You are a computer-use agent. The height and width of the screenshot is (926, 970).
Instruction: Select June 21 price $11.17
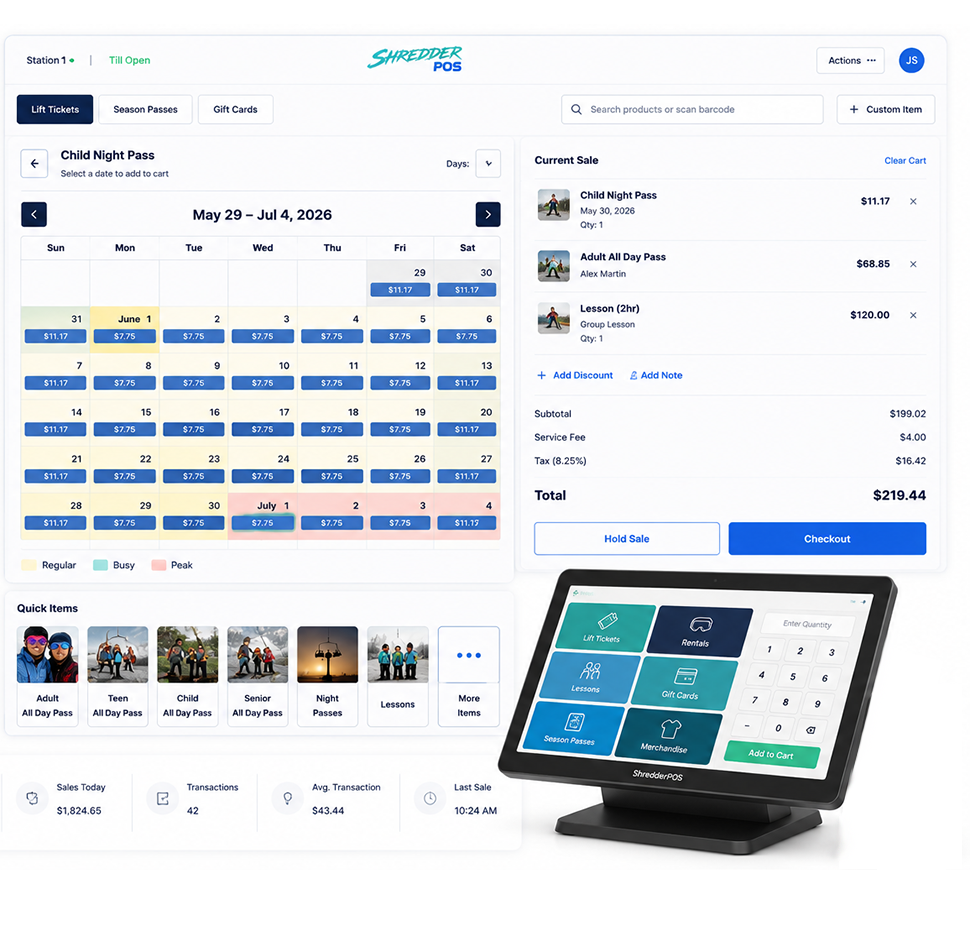pyautogui.click(x=56, y=476)
